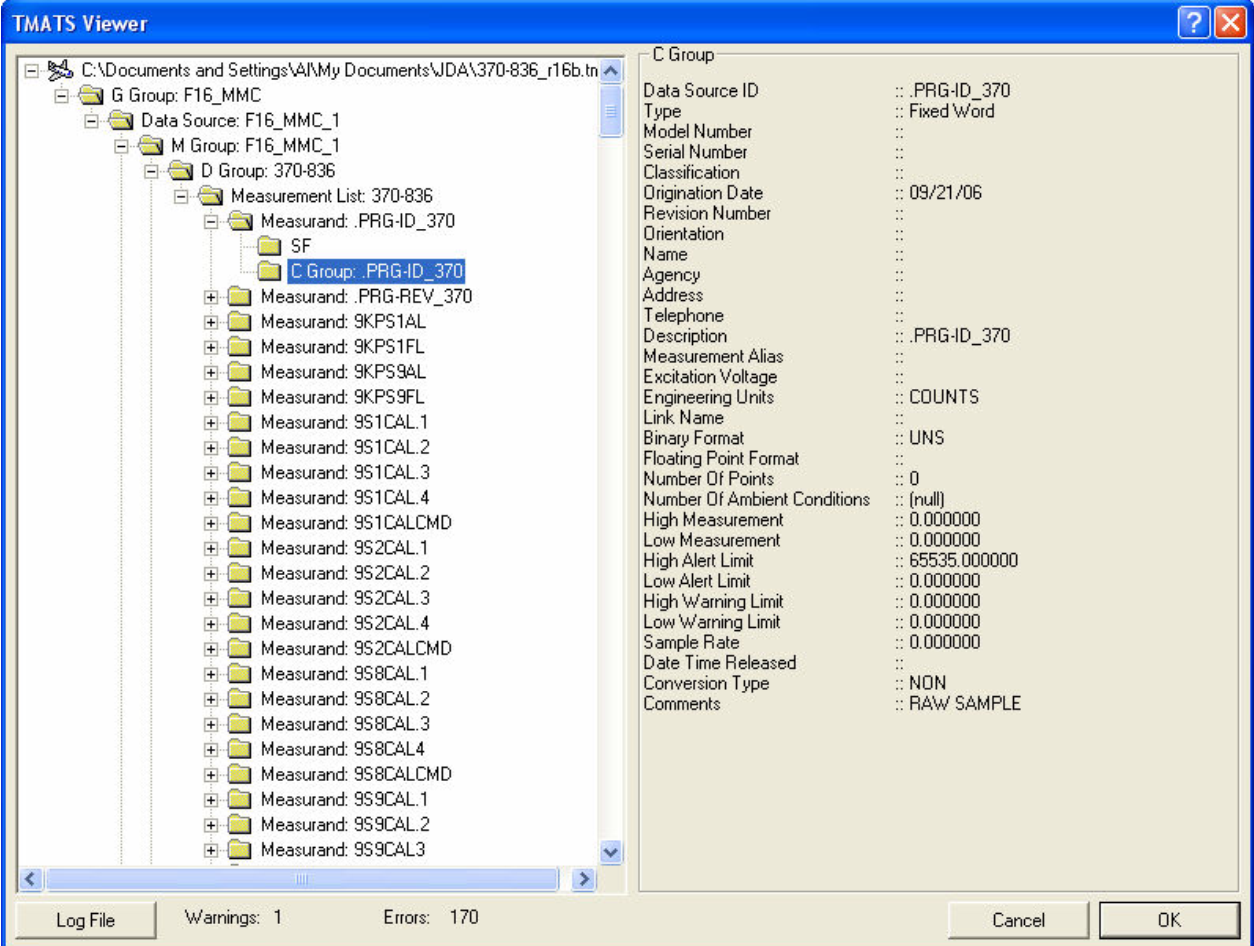Viewport: 1254px width, 946px height.
Task: Click the tree's scroll up arrow
Action: 612,72
